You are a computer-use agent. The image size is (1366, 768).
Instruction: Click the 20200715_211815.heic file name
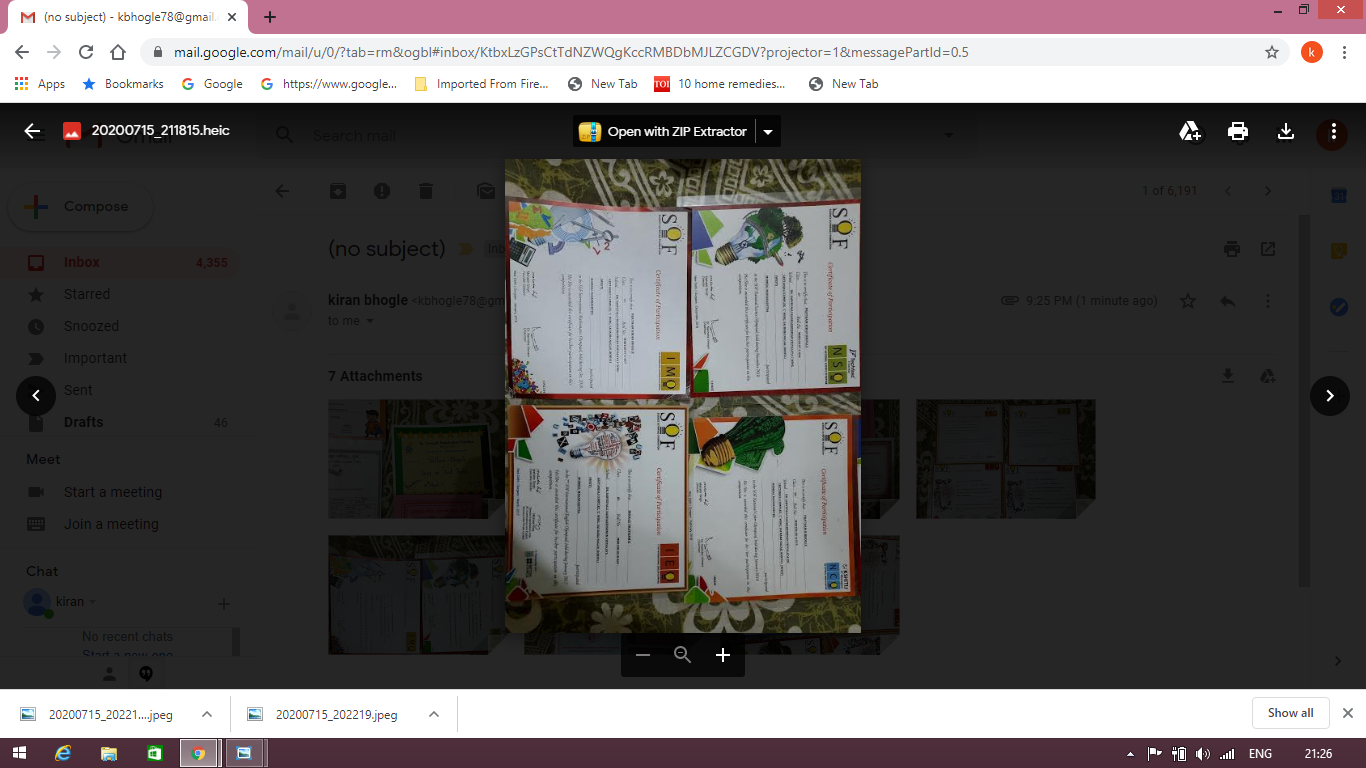point(161,131)
